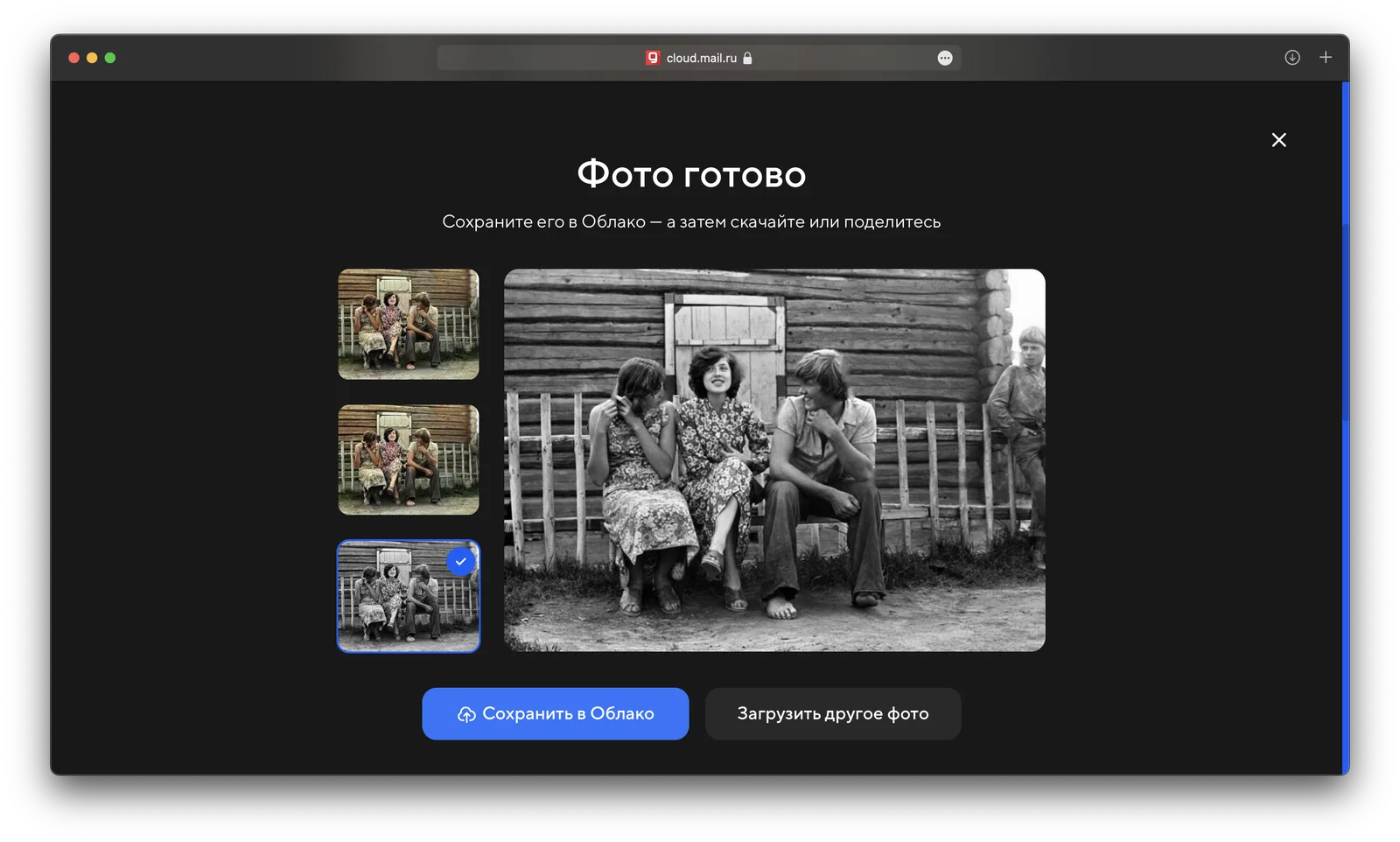The height and width of the screenshot is (842, 1400).
Task: Open the browser downloads icon
Action: [x=1292, y=58]
